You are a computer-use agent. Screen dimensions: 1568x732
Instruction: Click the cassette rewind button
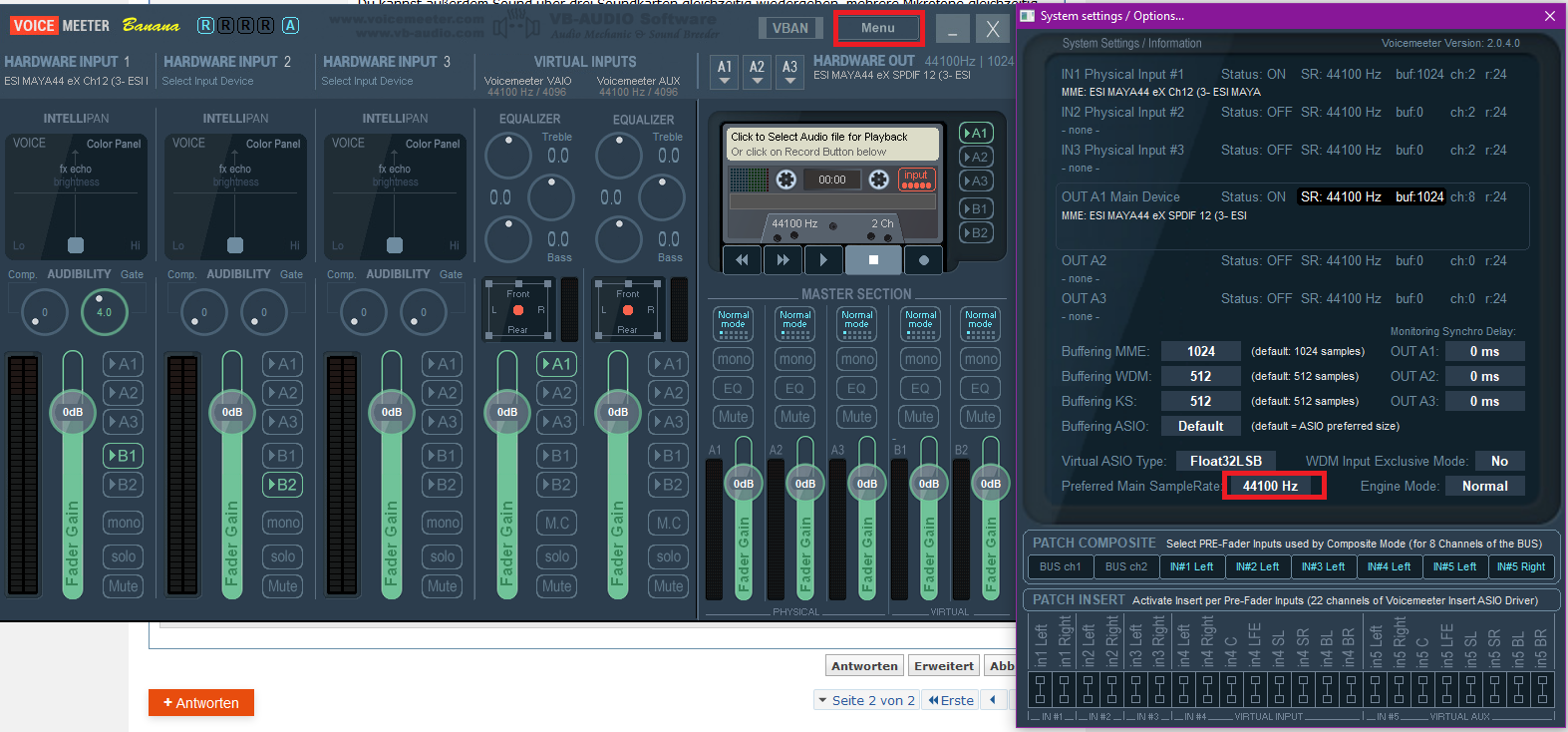tap(742, 259)
